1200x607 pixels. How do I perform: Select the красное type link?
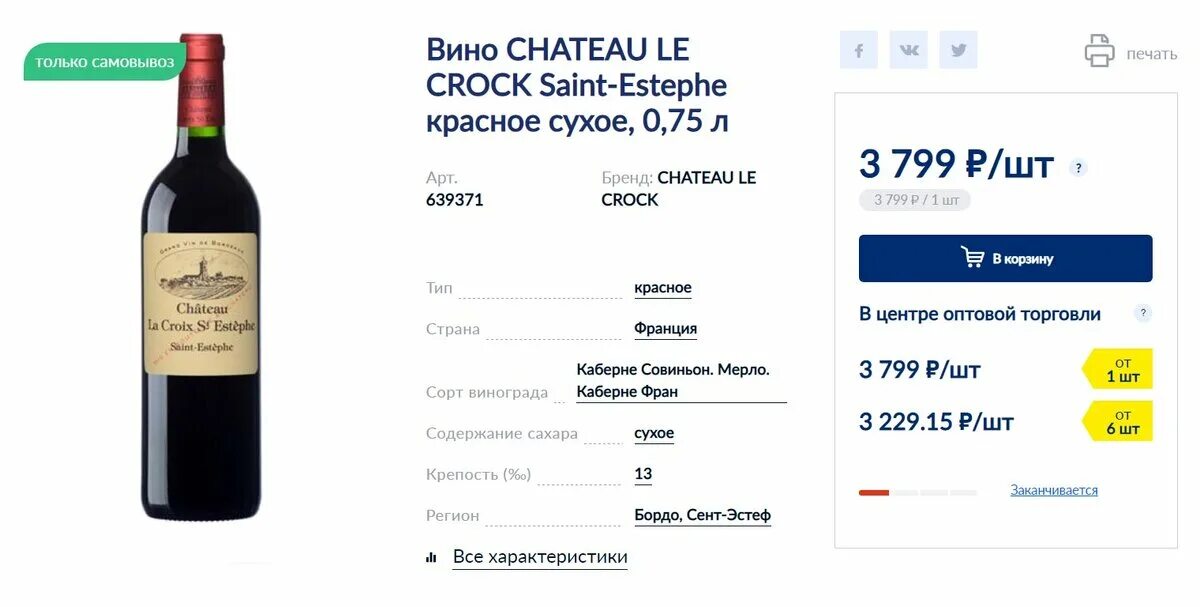tap(663, 288)
